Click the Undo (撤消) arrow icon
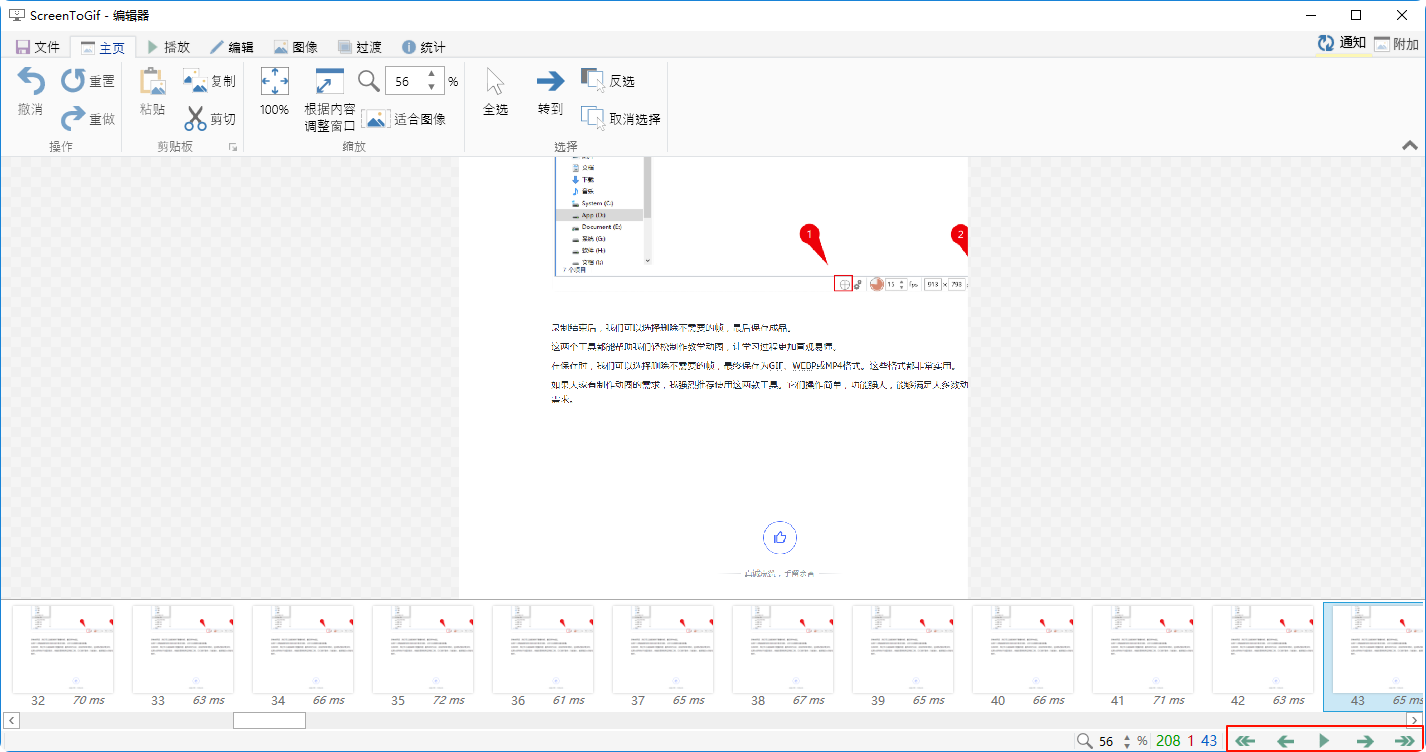 tap(31, 82)
